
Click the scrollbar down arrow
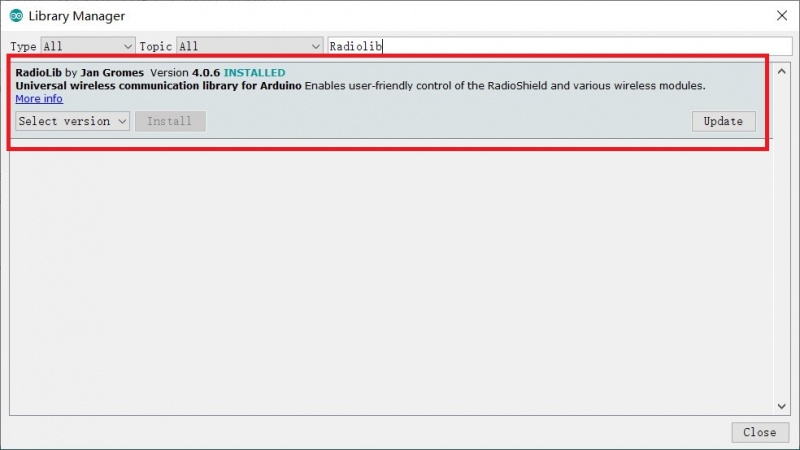point(782,406)
